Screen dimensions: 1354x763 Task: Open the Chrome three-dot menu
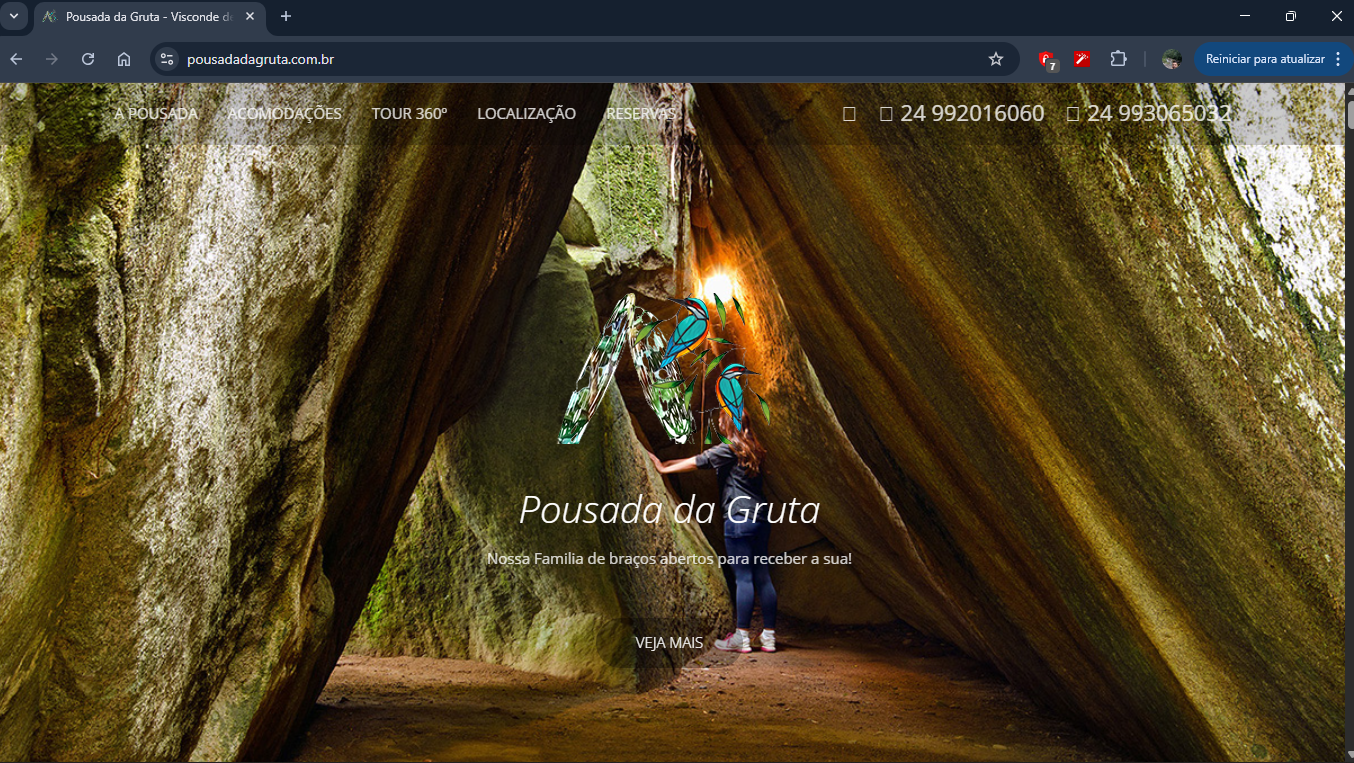pyautogui.click(x=1338, y=59)
